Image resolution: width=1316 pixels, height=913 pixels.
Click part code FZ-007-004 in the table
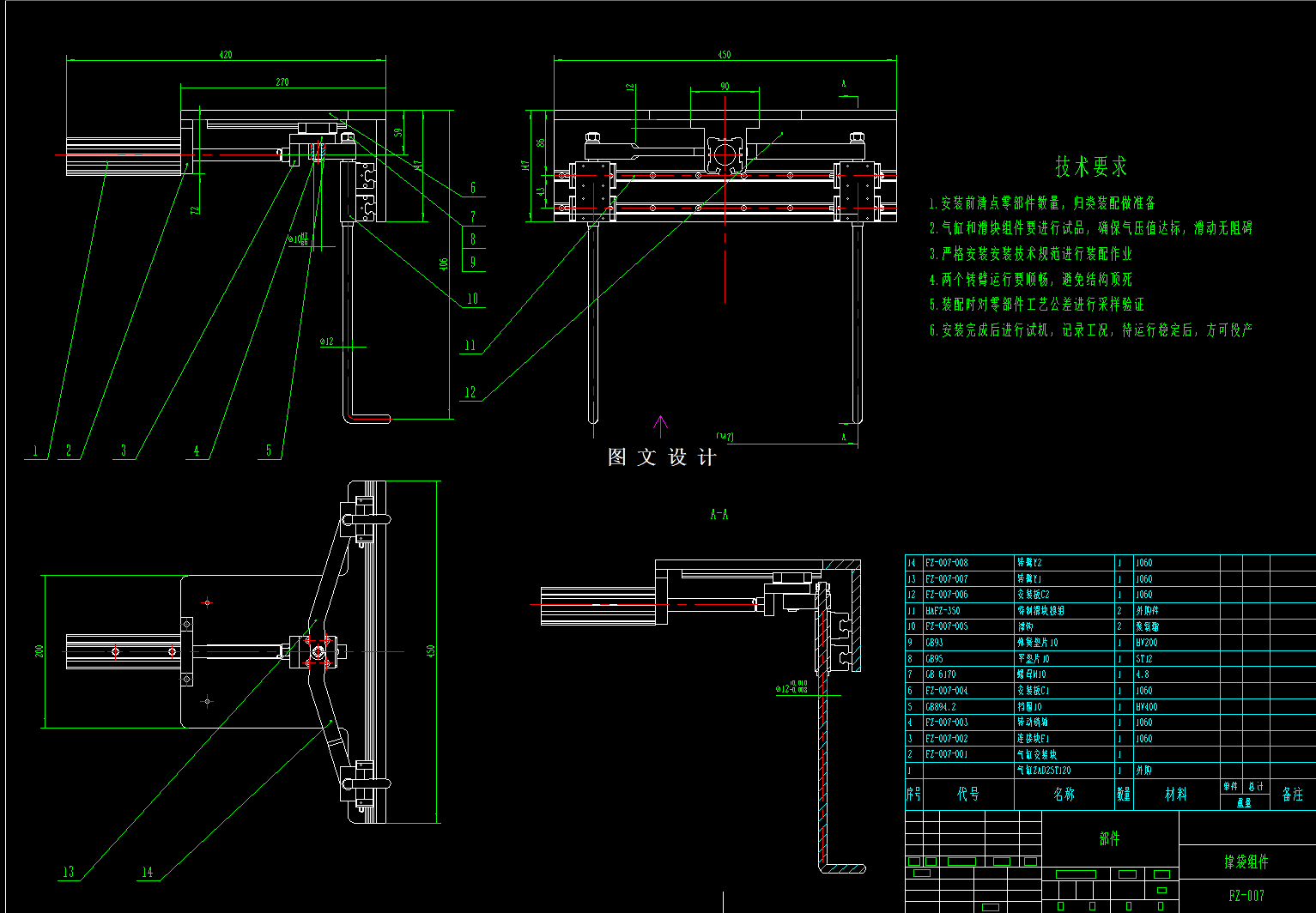coord(946,691)
